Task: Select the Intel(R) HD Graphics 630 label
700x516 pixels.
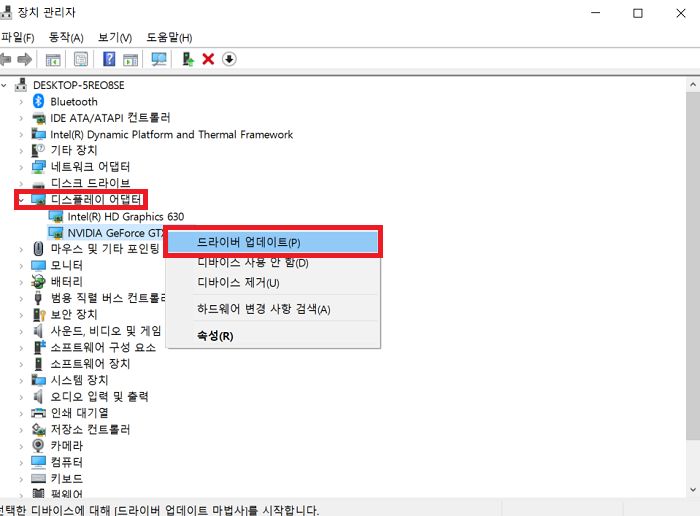Action: 125,216
